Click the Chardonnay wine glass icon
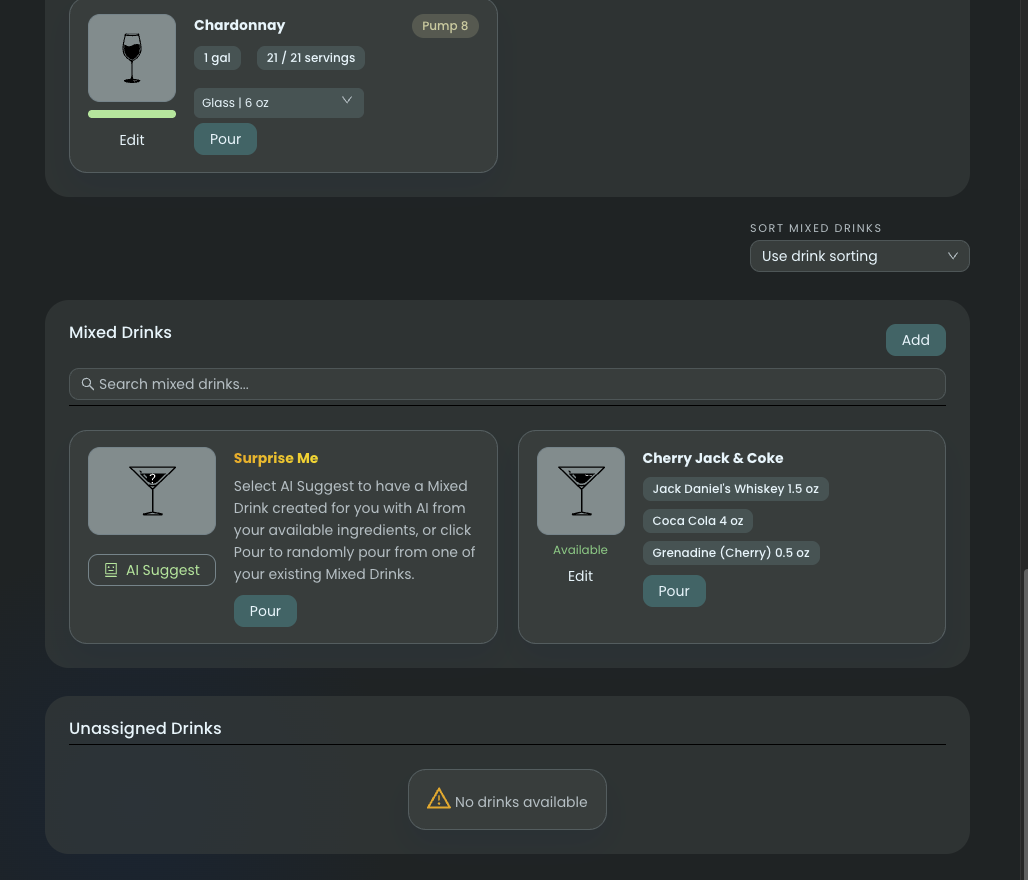The height and width of the screenshot is (880, 1028). (x=132, y=58)
